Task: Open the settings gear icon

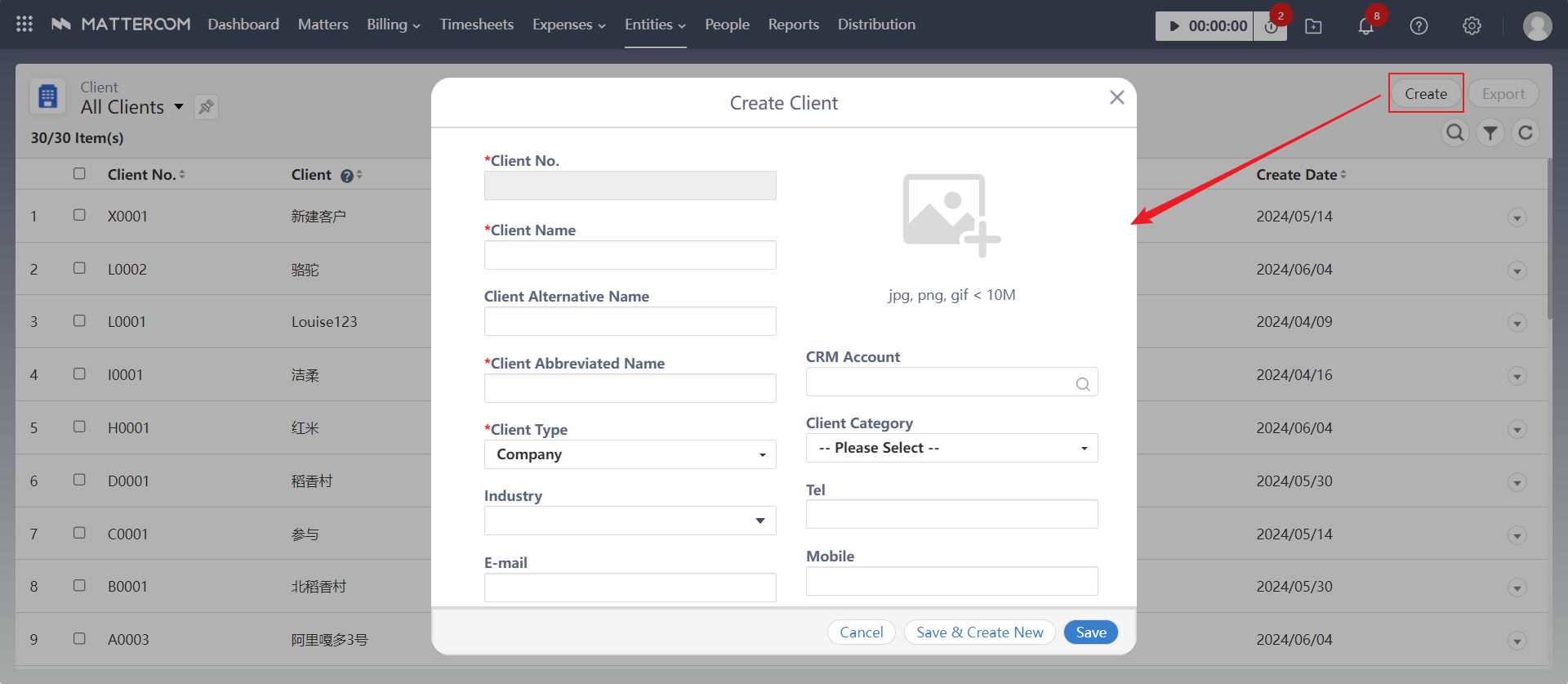Action: 1472,26
